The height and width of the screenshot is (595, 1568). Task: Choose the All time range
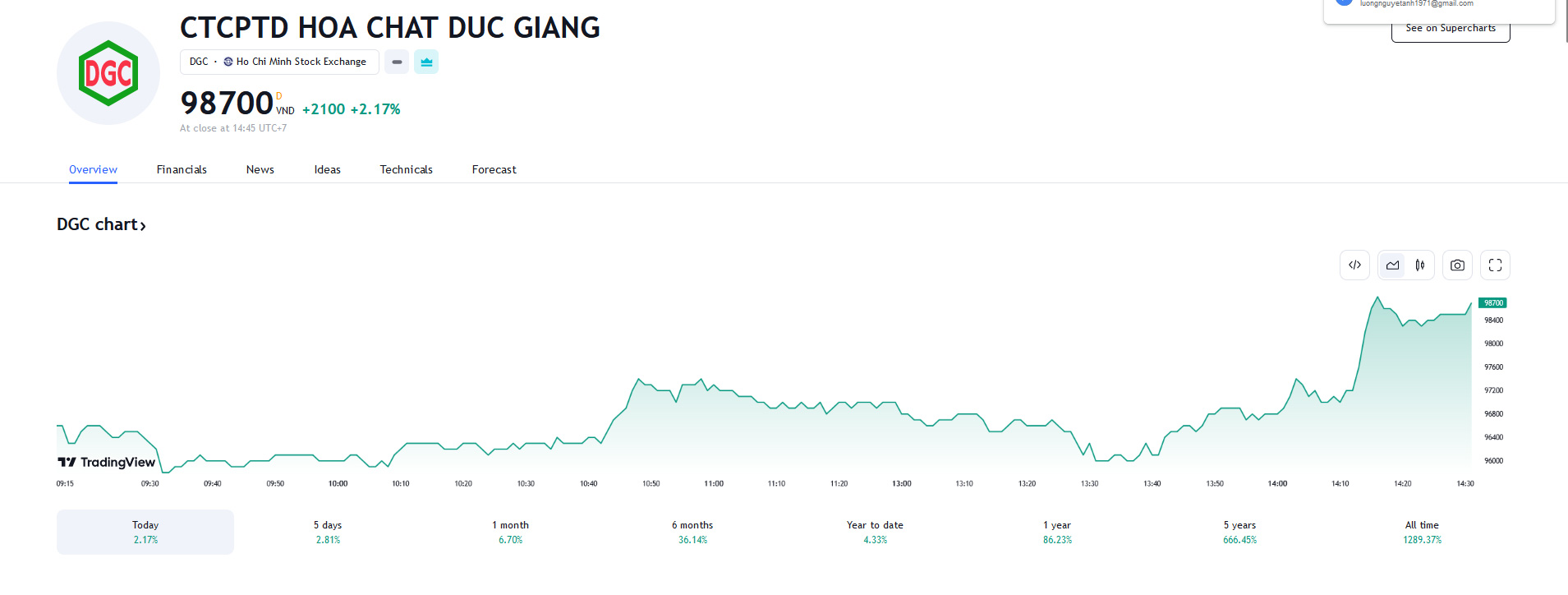pos(1422,532)
